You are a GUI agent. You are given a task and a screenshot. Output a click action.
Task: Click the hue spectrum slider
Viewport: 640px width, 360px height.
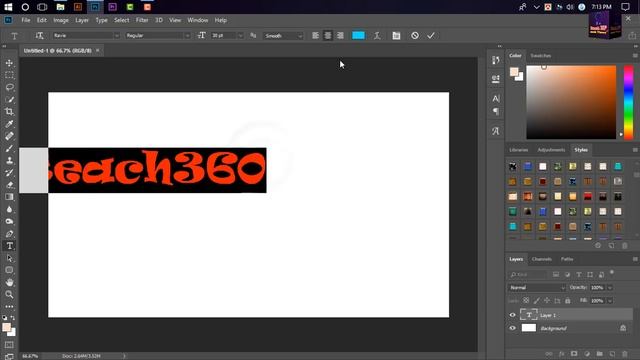[x=629, y=102]
